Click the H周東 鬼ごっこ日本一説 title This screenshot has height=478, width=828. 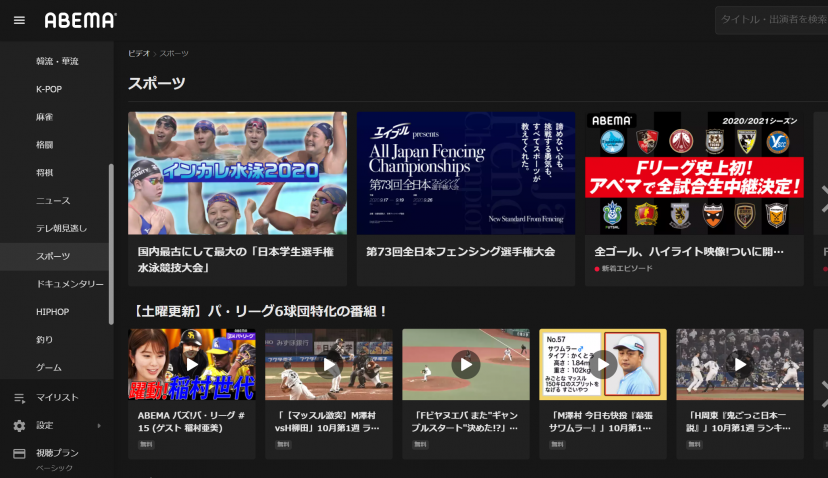(x=738, y=421)
